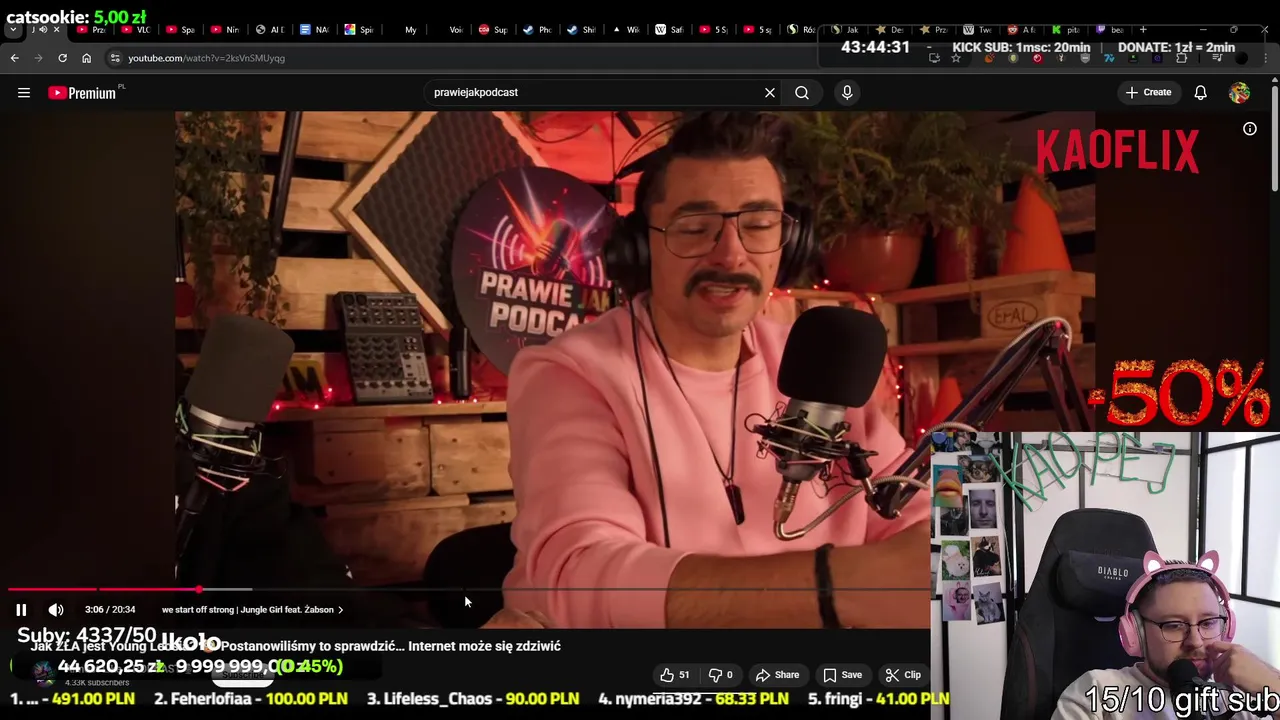Switch to the AI E browser tab

[269, 29]
